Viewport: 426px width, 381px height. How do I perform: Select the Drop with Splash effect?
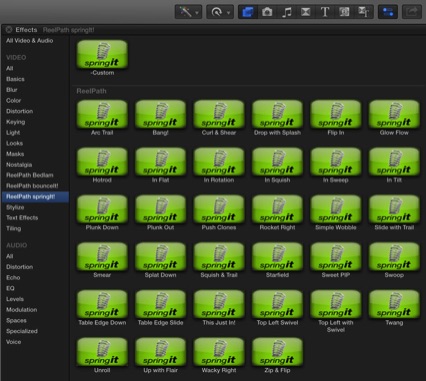point(277,114)
